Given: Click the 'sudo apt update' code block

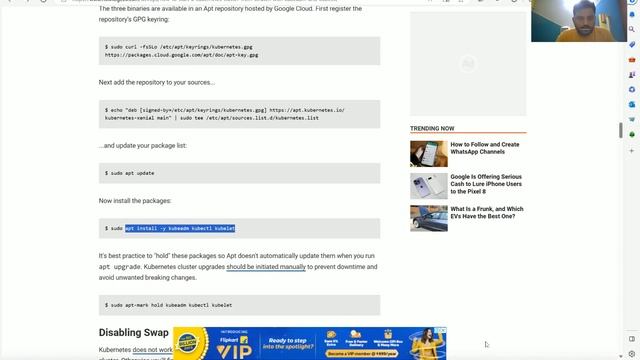Looking at the screenshot, I should (239, 173).
